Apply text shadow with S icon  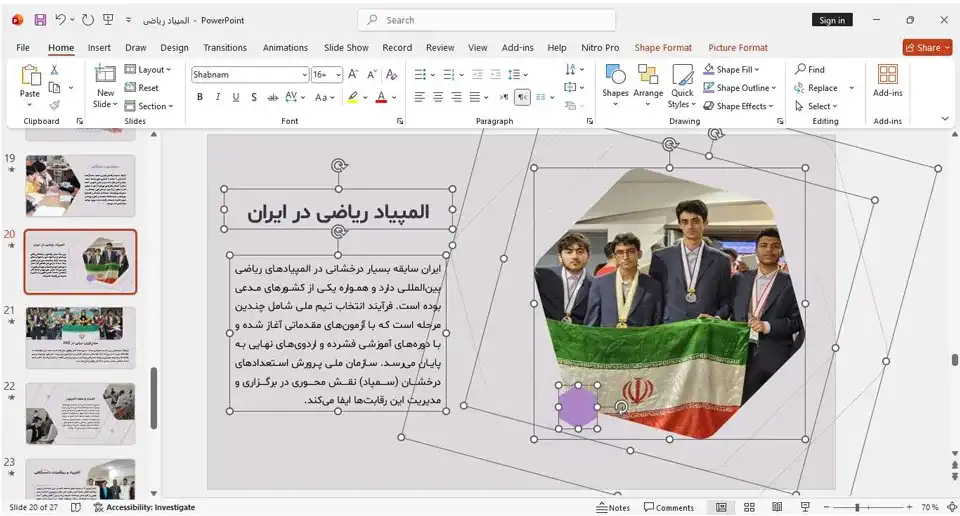(254, 97)
